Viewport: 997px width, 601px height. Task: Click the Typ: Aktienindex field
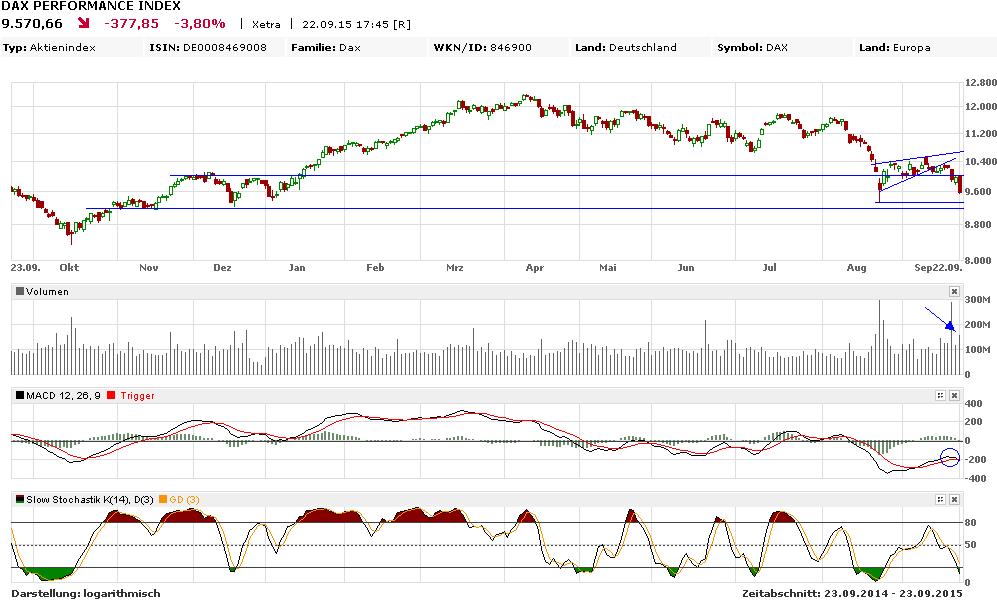point(49,48)
